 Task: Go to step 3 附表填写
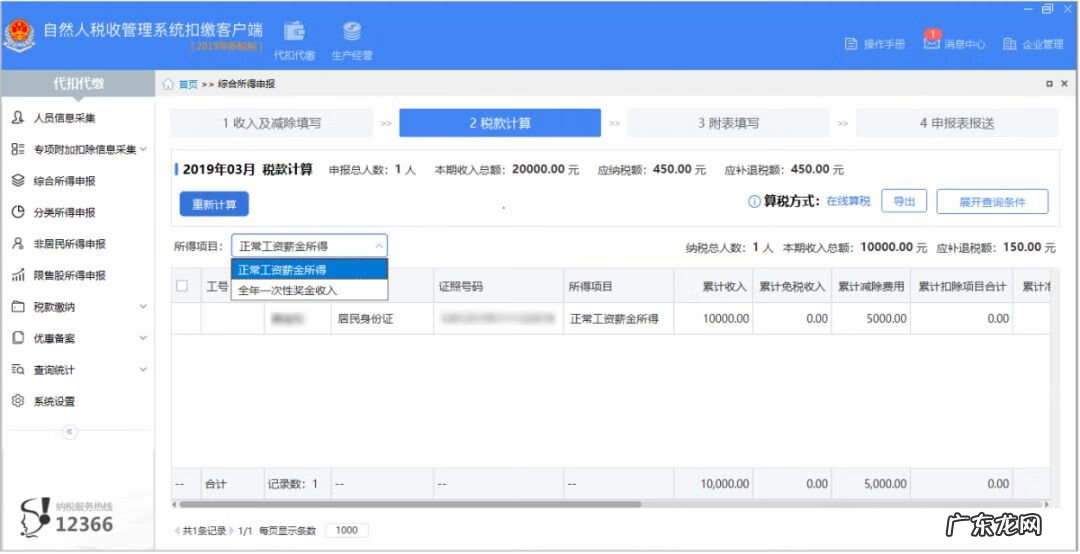[x=728, y=123]
